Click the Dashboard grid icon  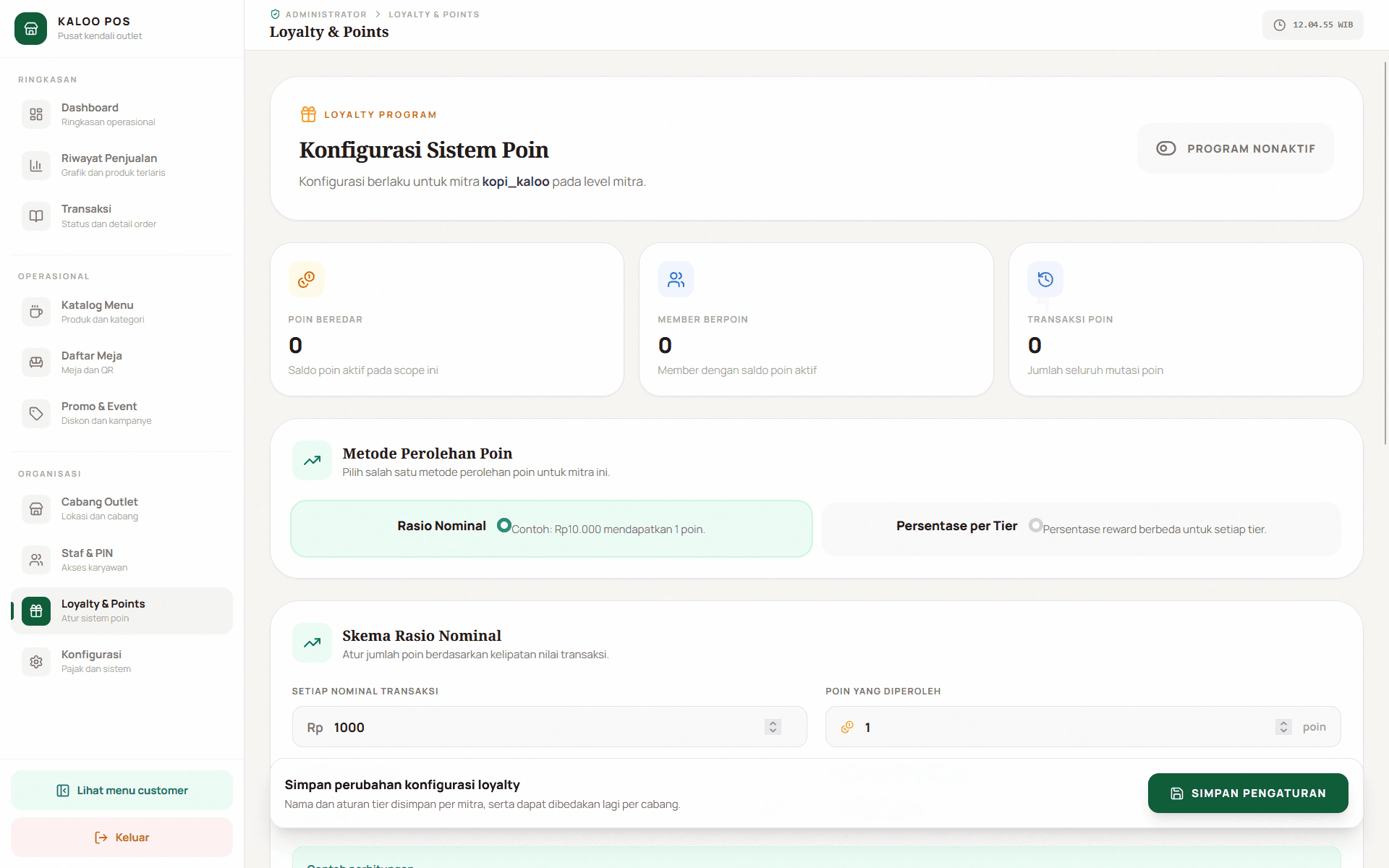tap(36, 114)
